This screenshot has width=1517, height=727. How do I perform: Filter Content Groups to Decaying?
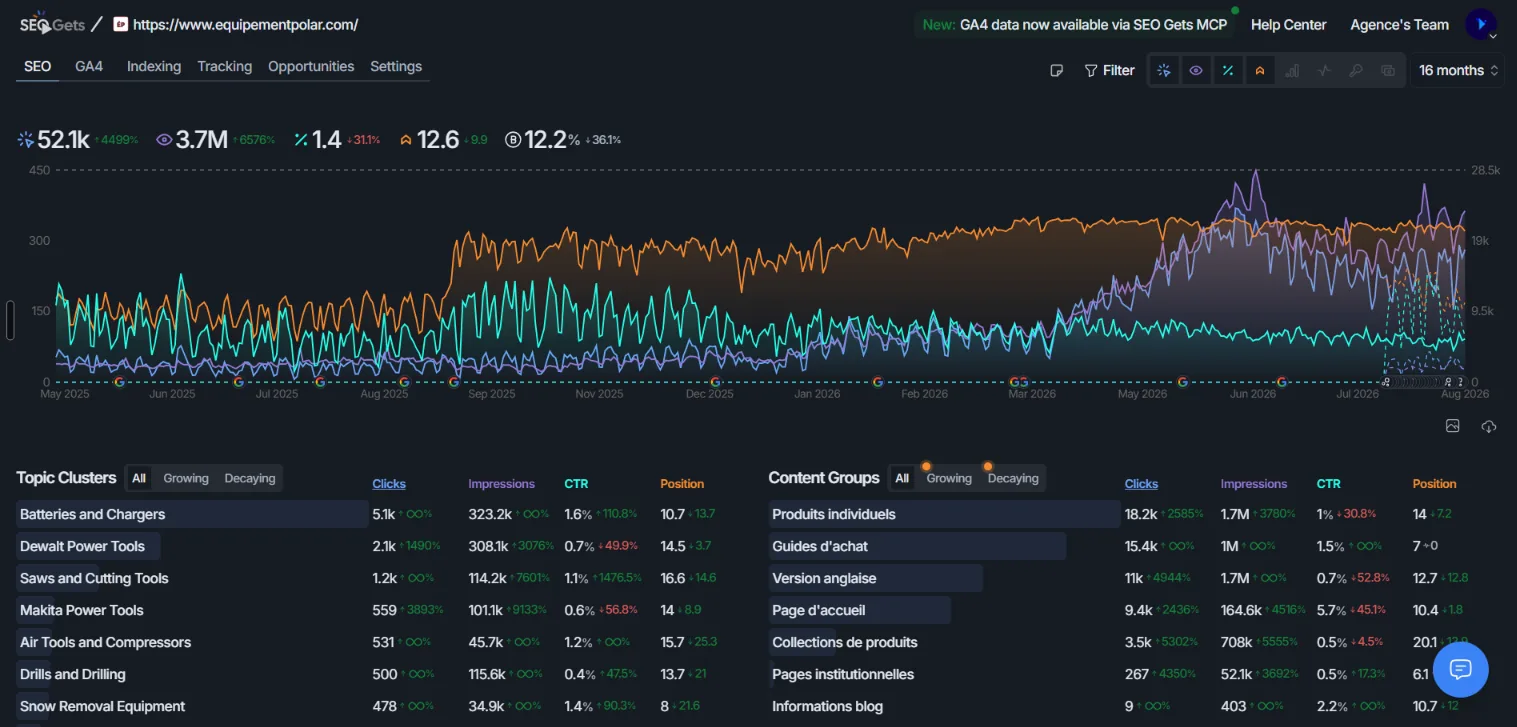coord(1013,478)
